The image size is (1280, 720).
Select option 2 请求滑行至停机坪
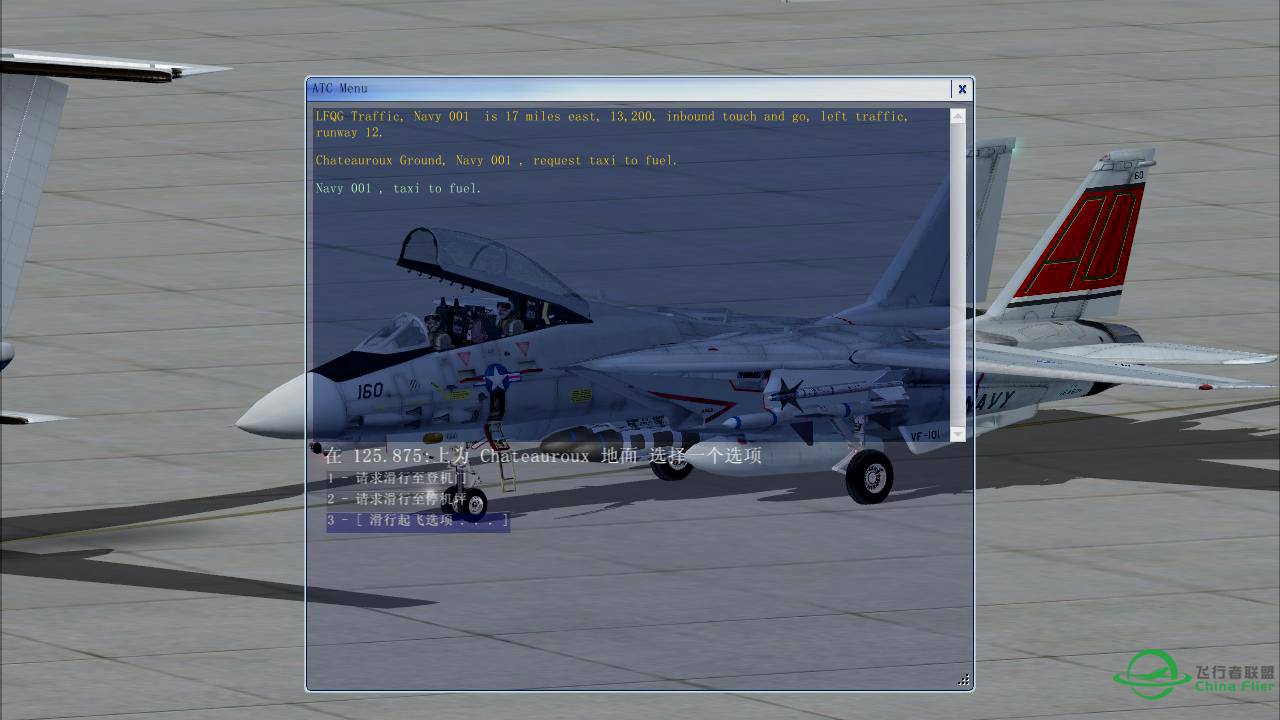[397, 498]
